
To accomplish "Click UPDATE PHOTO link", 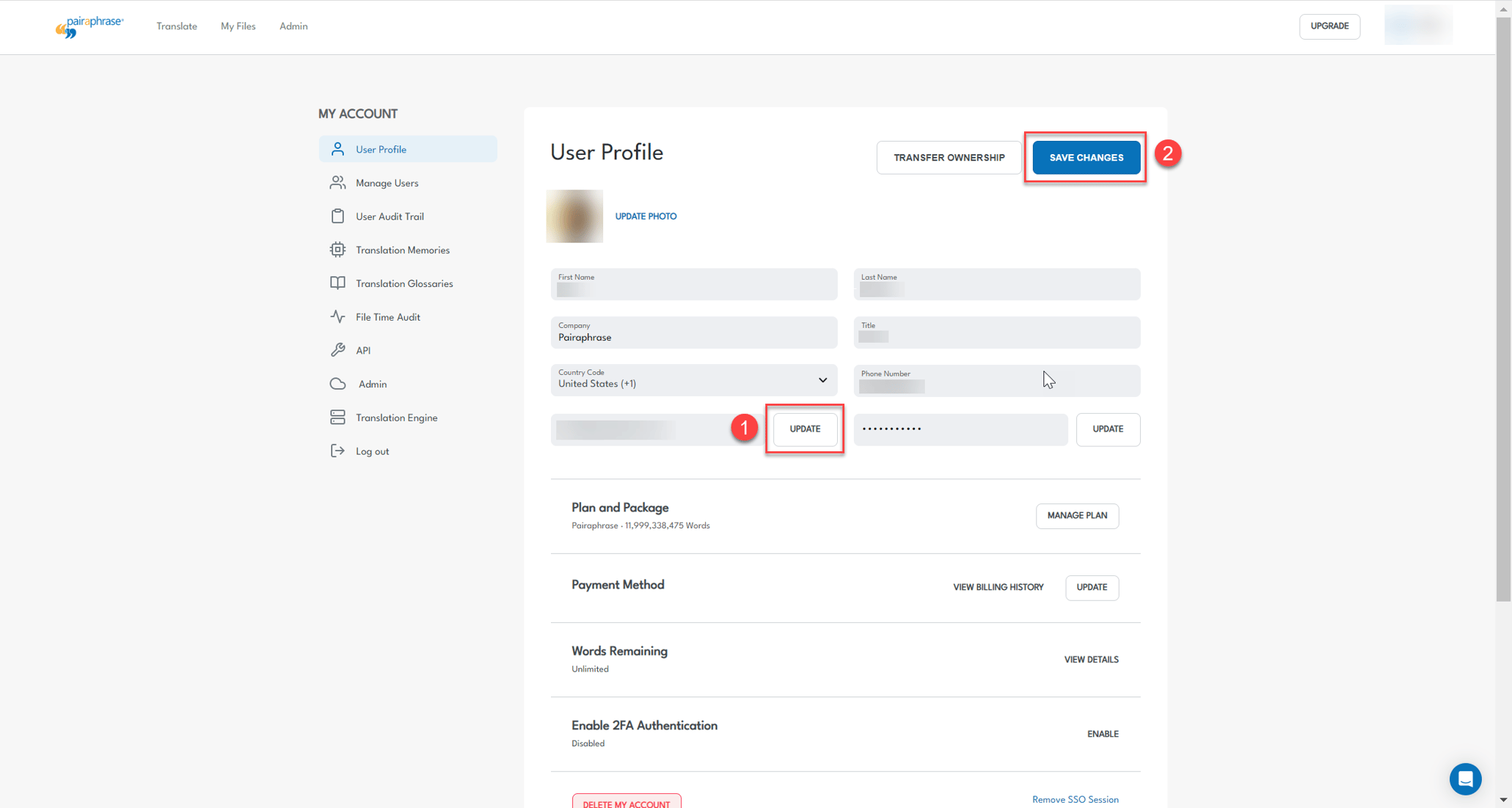I will (x=646, y=216).
